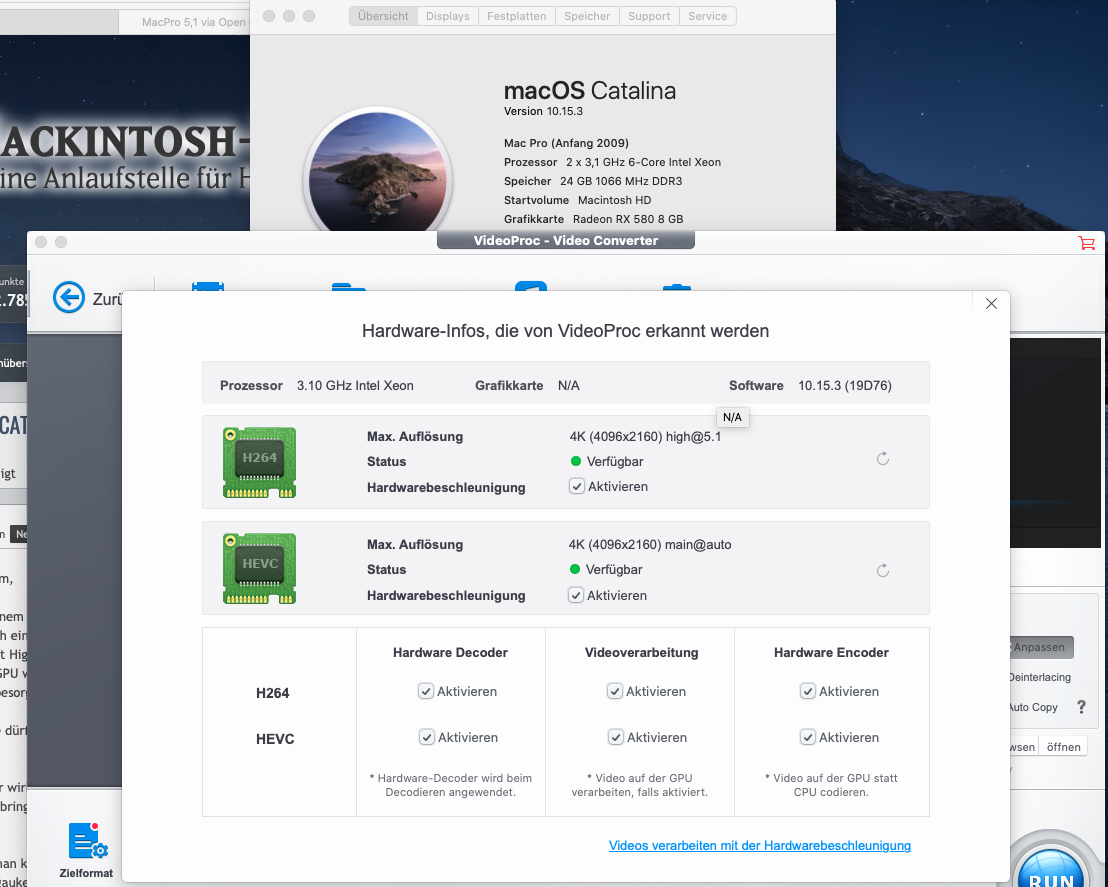1108x887 pixels.
Task: Toggle H264 Hardware Encoder checkbox
Action: [x=808, y=691]
